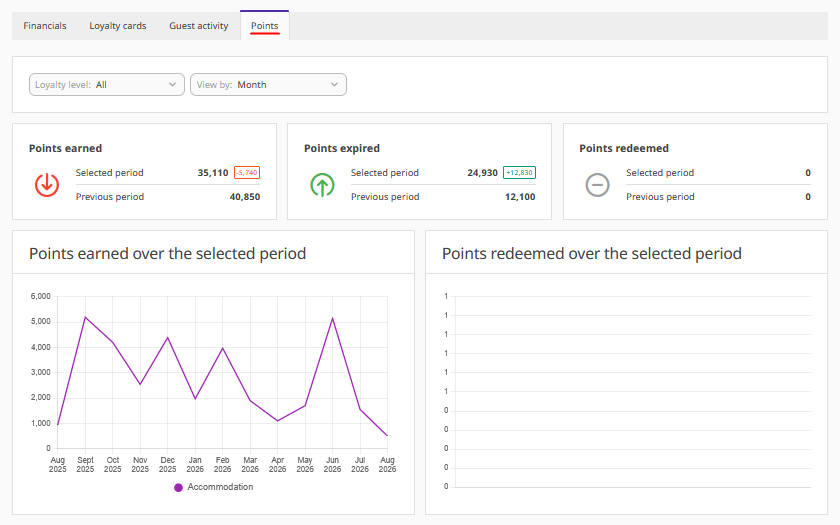Viewport: 840px width, 525px height.
Task: Click the grey minus Points redeemed icon
Action: [x=597, y=185]
